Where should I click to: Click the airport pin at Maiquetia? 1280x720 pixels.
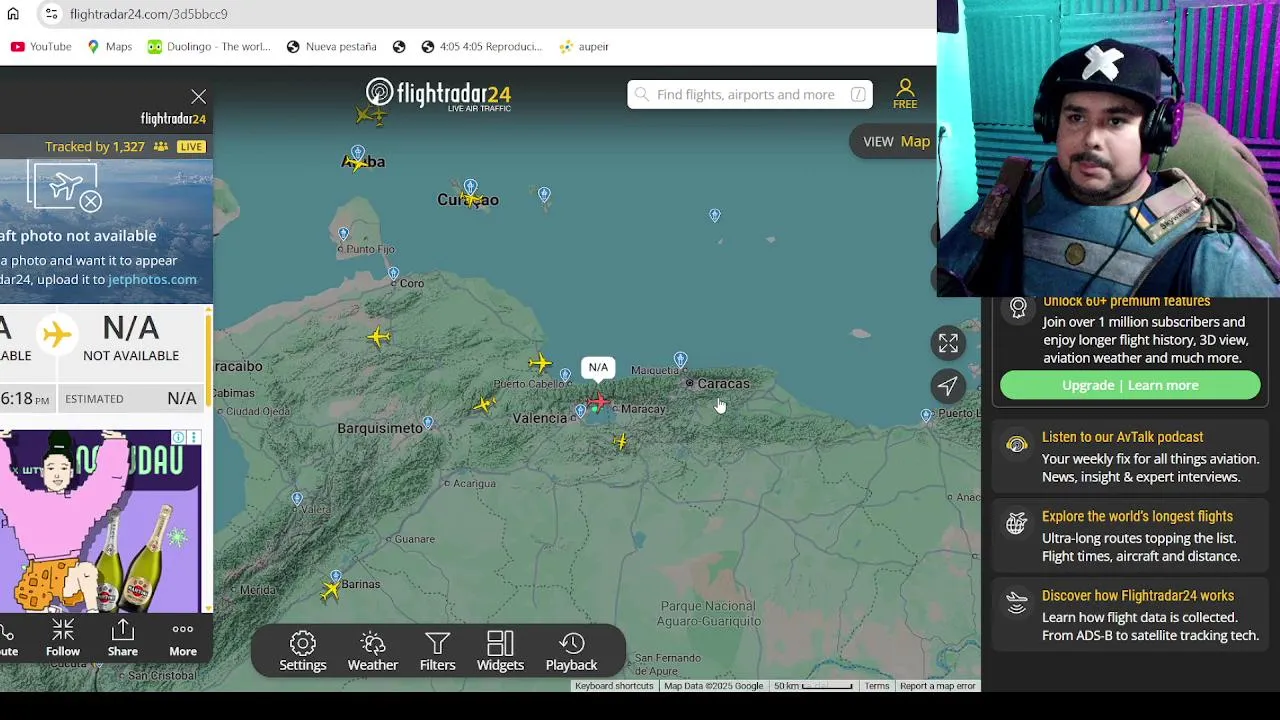coord(680,359)
